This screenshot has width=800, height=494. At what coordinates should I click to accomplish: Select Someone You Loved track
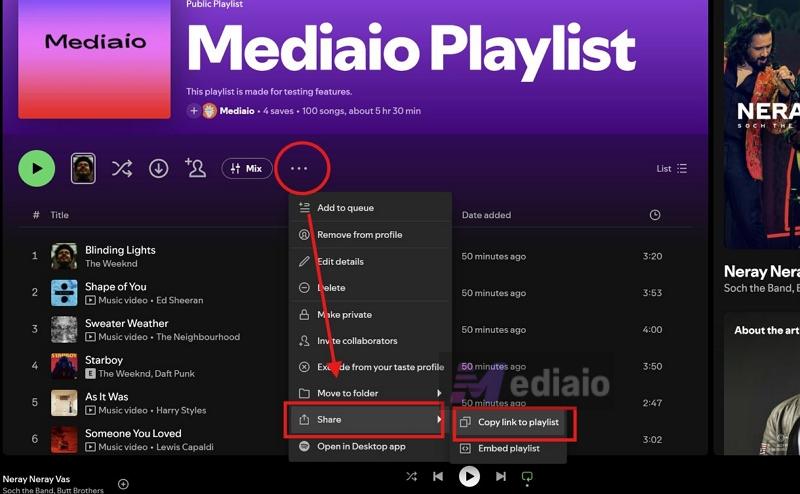133,434
